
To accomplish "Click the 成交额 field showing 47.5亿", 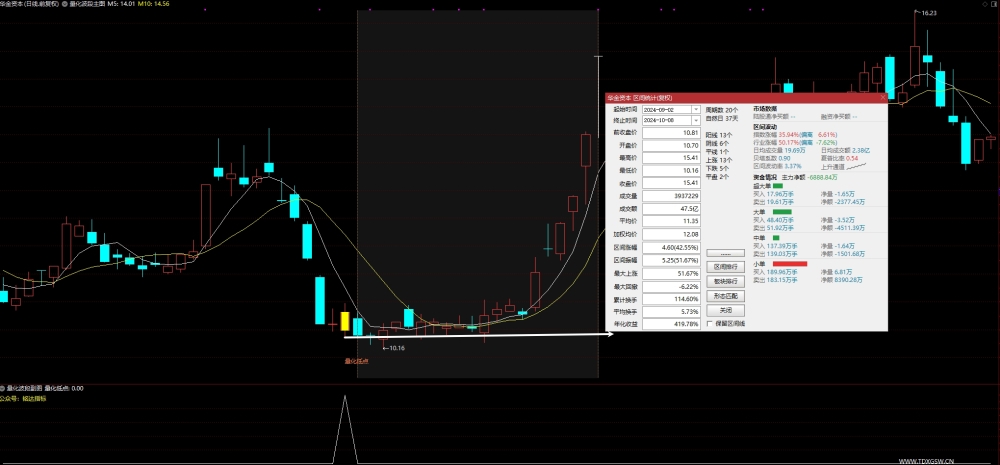I will click(x=671, y=209).
